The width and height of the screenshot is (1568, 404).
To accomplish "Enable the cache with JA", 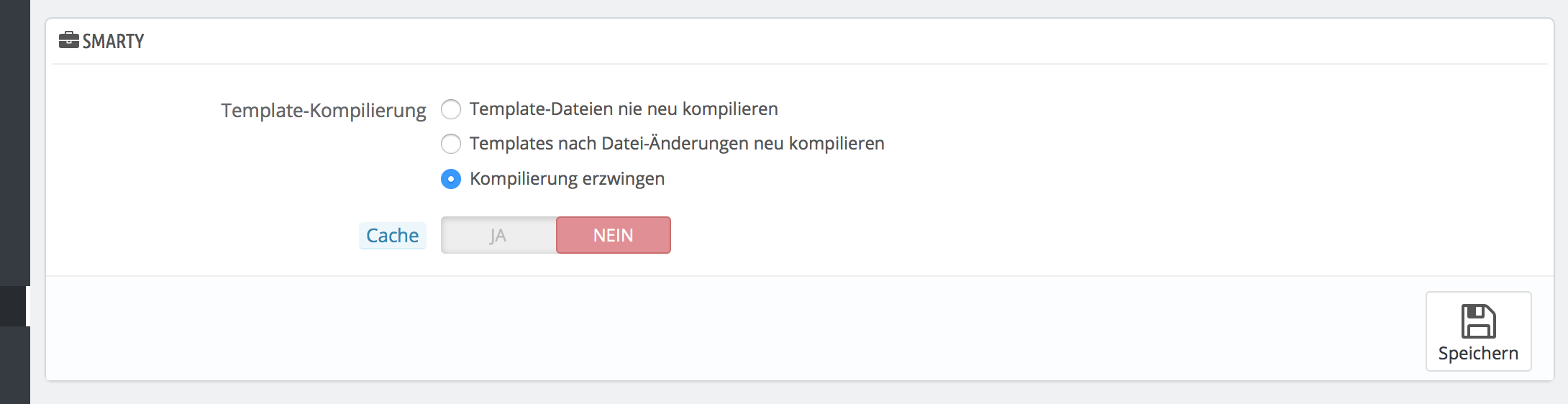I will 498,235.
